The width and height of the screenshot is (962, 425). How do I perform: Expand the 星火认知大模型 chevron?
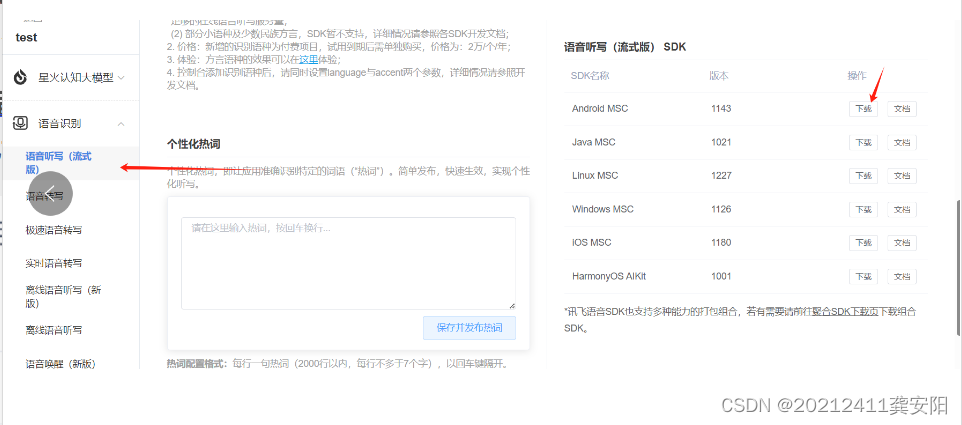click(121, 78)
